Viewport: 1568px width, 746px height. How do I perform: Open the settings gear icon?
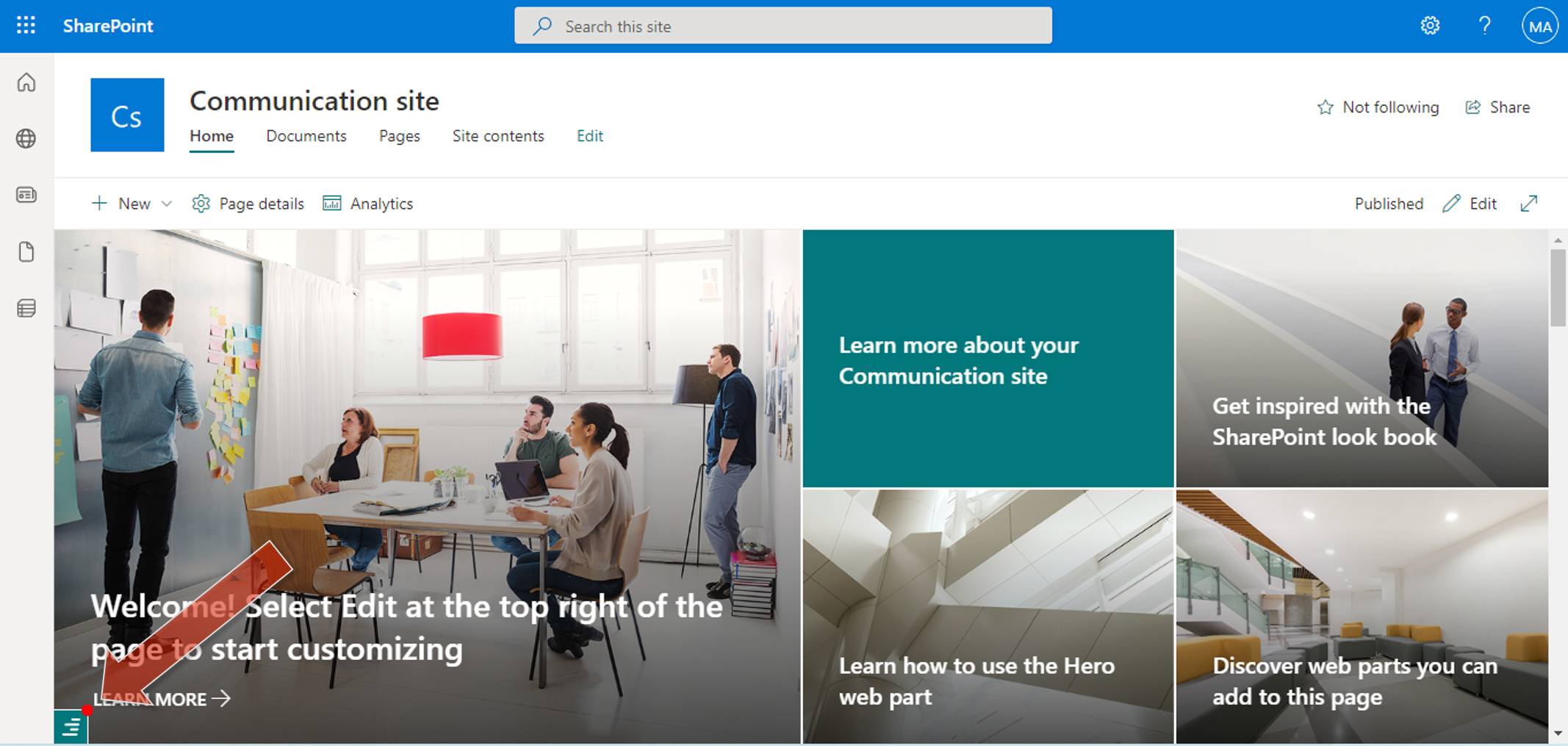1429,26
